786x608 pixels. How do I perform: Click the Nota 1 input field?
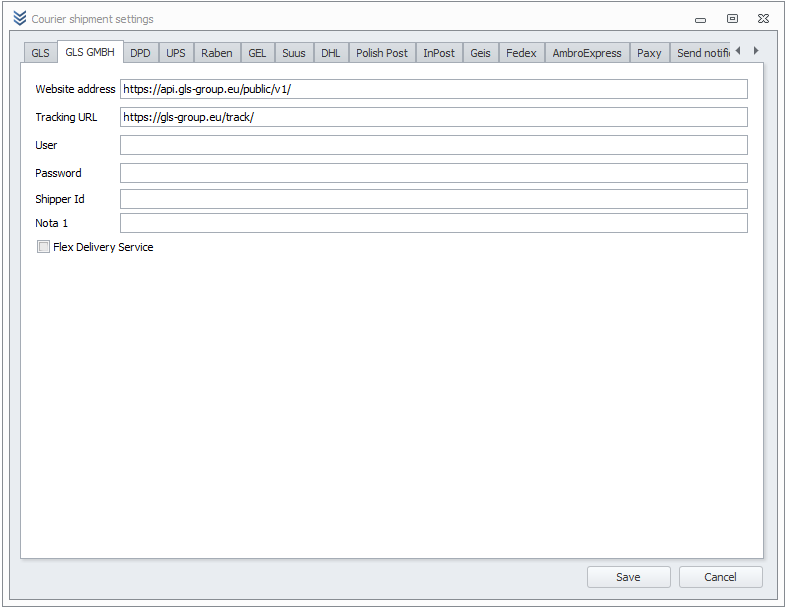click(434, 223)
